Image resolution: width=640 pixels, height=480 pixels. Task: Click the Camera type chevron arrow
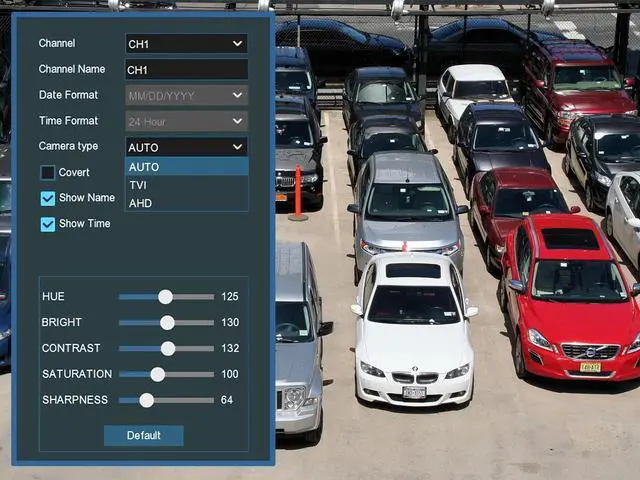click(x=237, y=147)
